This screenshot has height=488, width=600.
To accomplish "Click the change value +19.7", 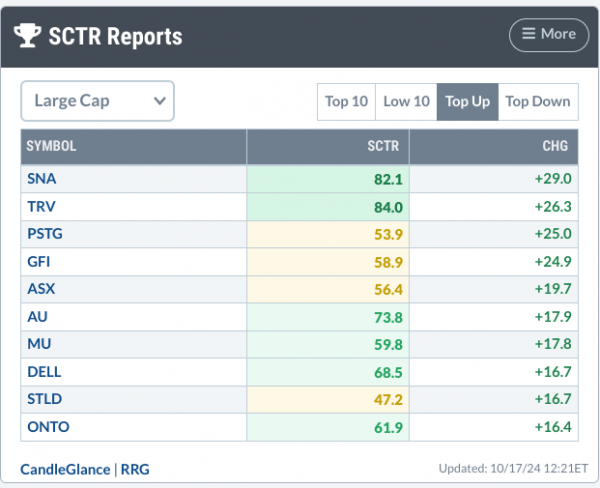I will click(553, 289).
